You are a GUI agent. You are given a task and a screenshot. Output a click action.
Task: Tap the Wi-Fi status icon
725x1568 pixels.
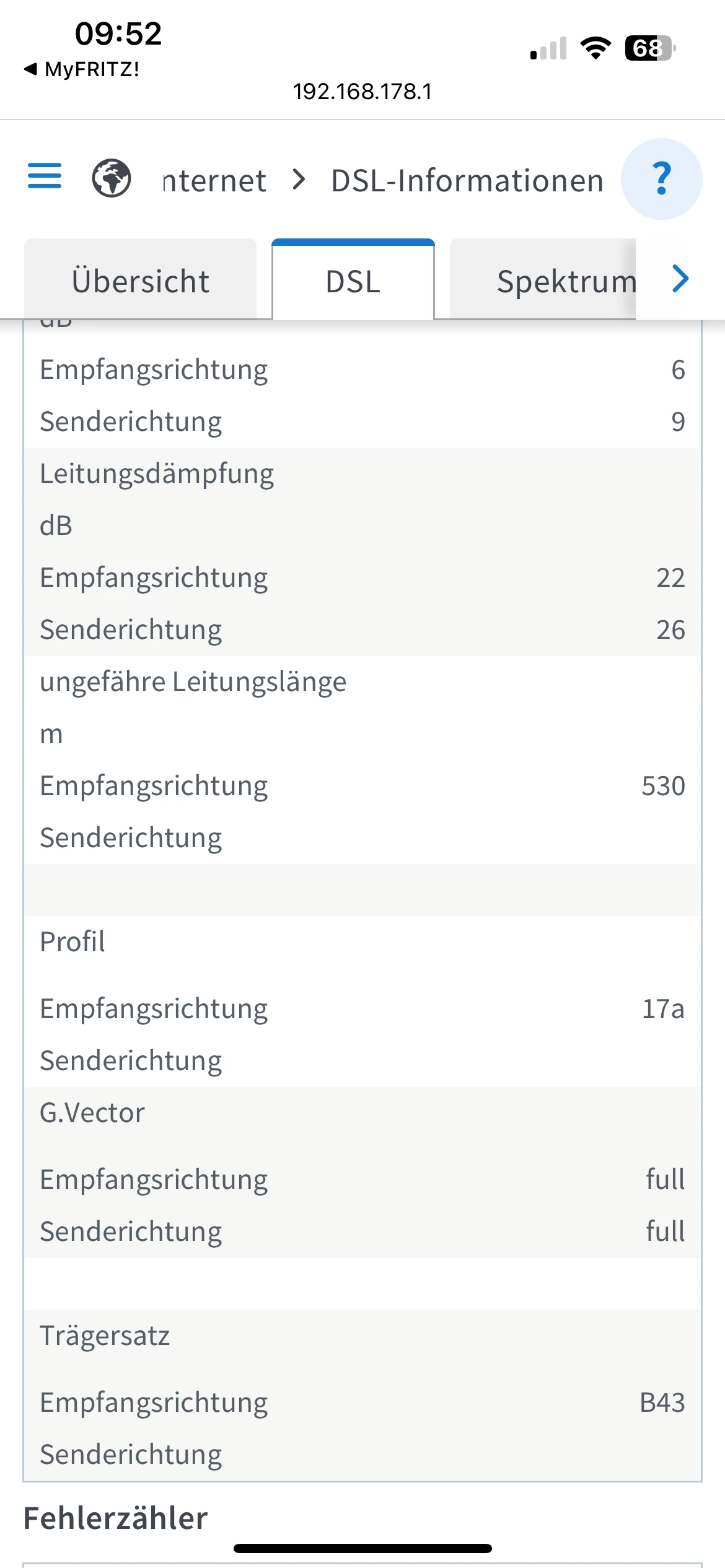tap(595, 48)
